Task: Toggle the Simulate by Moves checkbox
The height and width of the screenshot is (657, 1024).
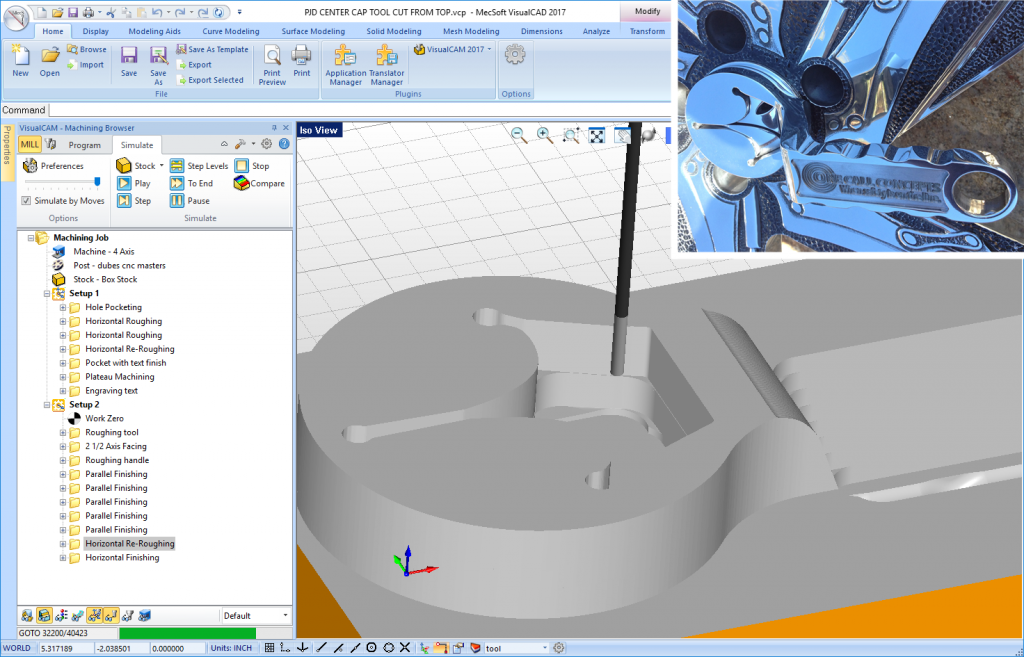Action: tap(26, 201)
